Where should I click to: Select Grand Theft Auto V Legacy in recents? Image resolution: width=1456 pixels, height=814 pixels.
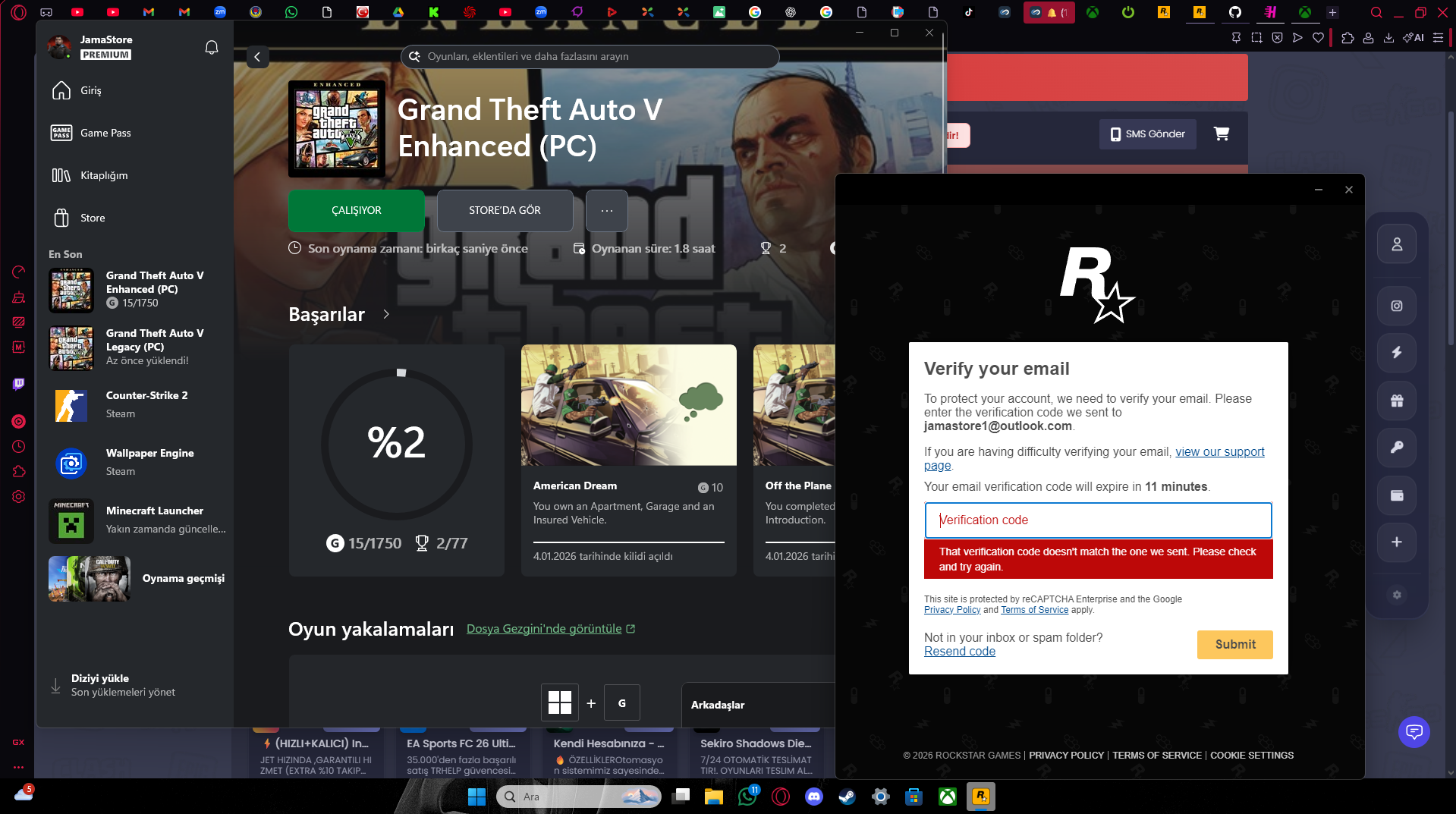point(134,347)
